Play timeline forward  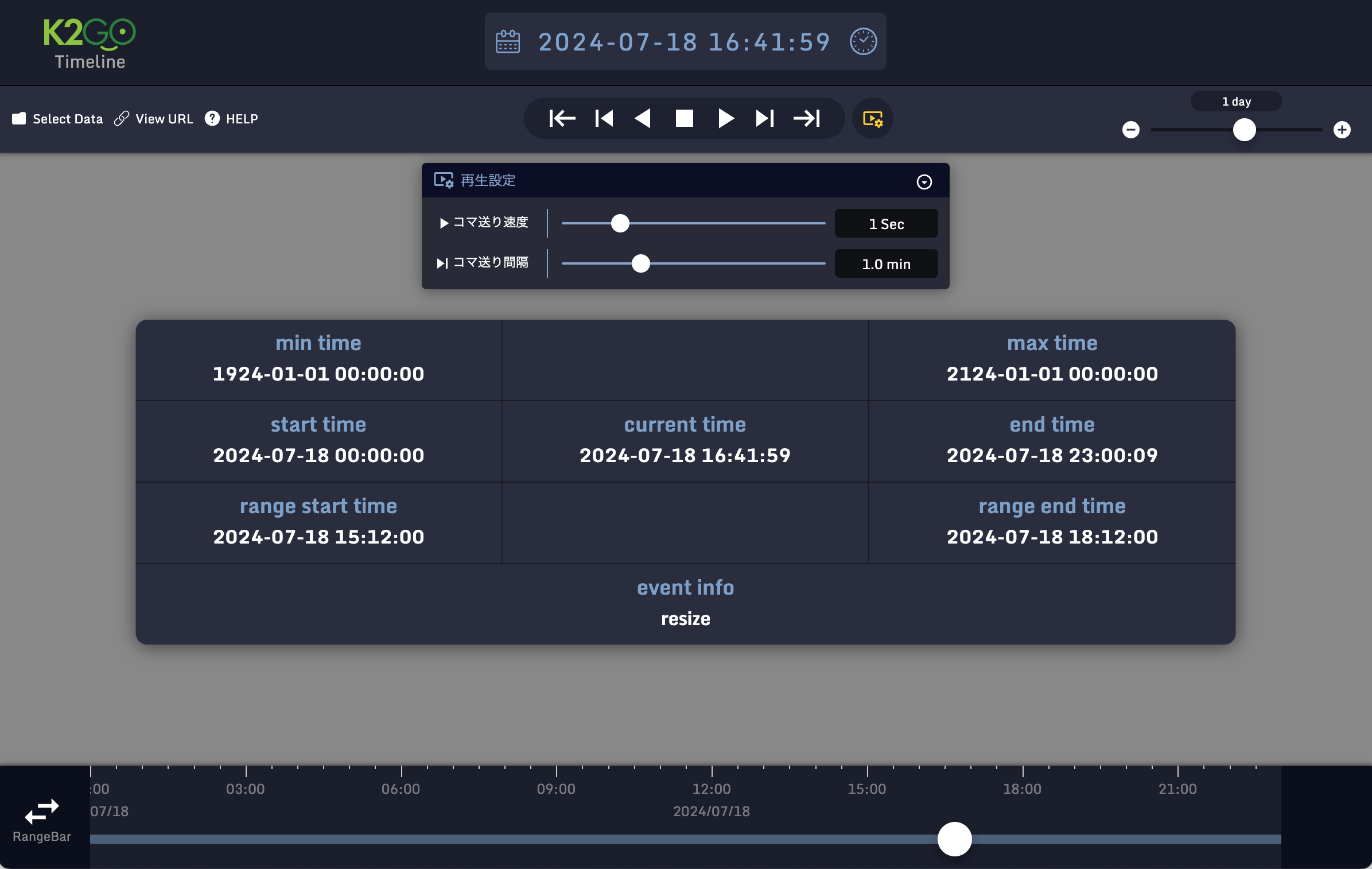pyautogui.click(x=725, y=119)
